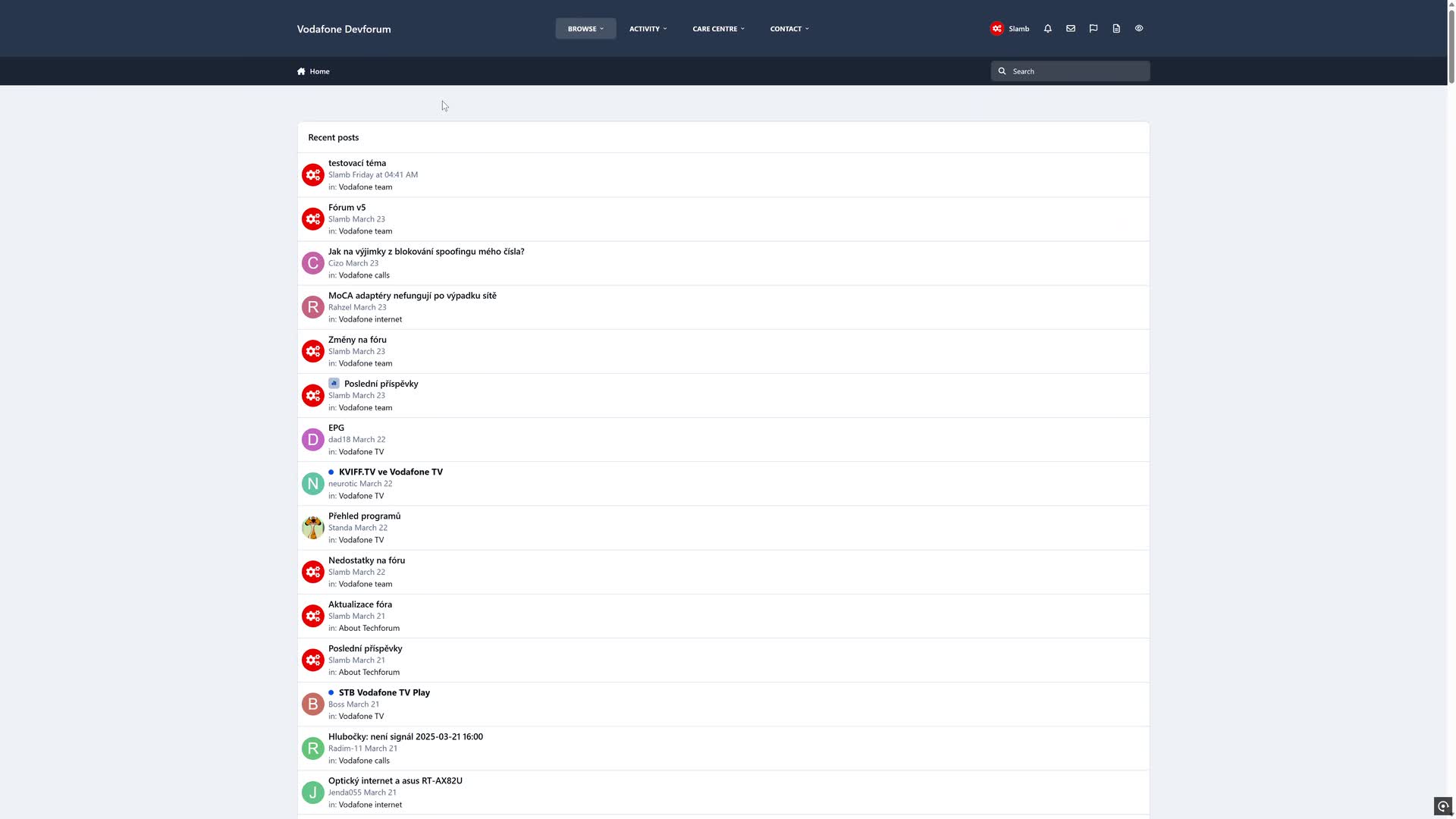Open the spoofing blocking exceptions thread

coord(426,251)
